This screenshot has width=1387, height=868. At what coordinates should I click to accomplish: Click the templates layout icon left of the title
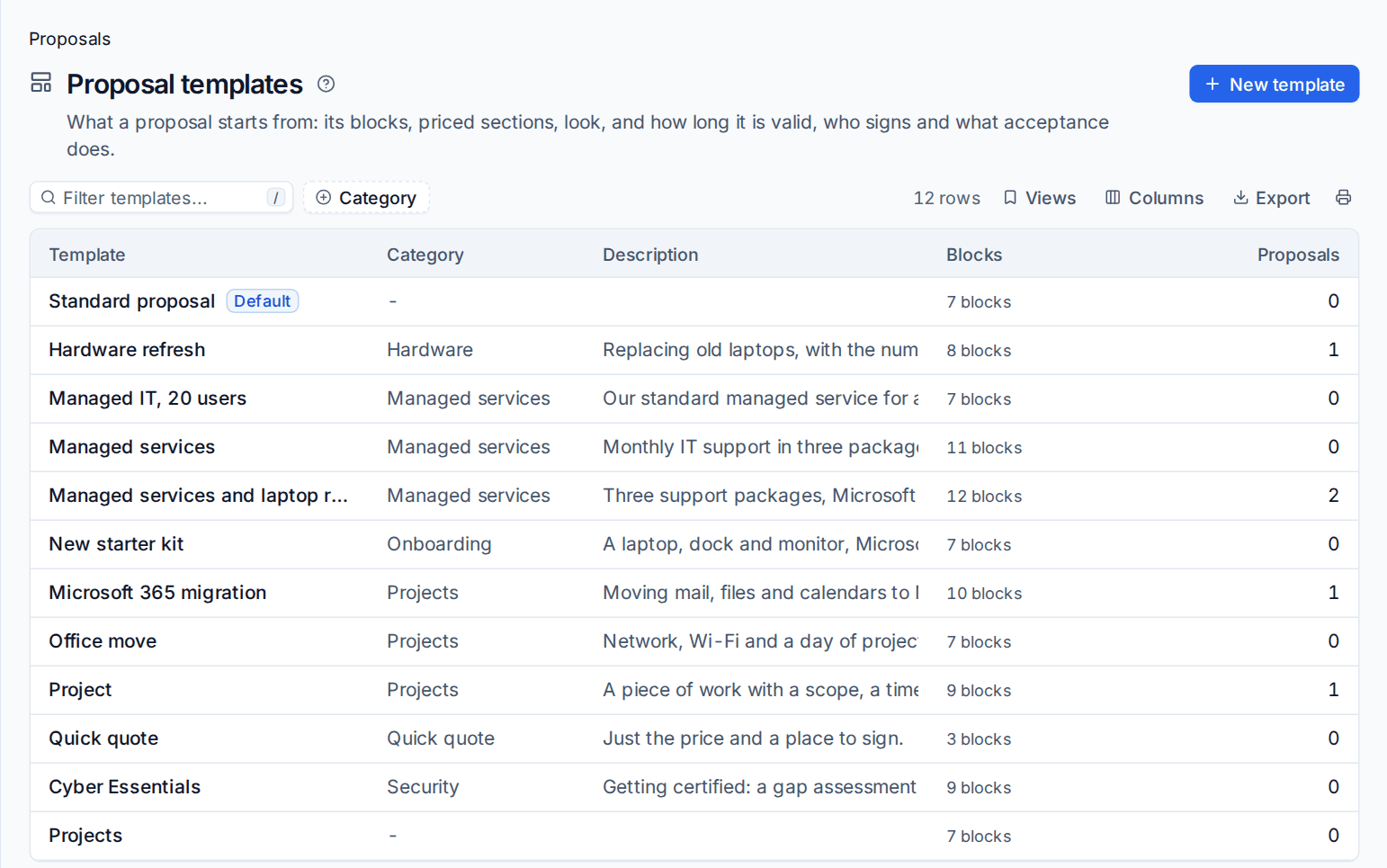41,83
